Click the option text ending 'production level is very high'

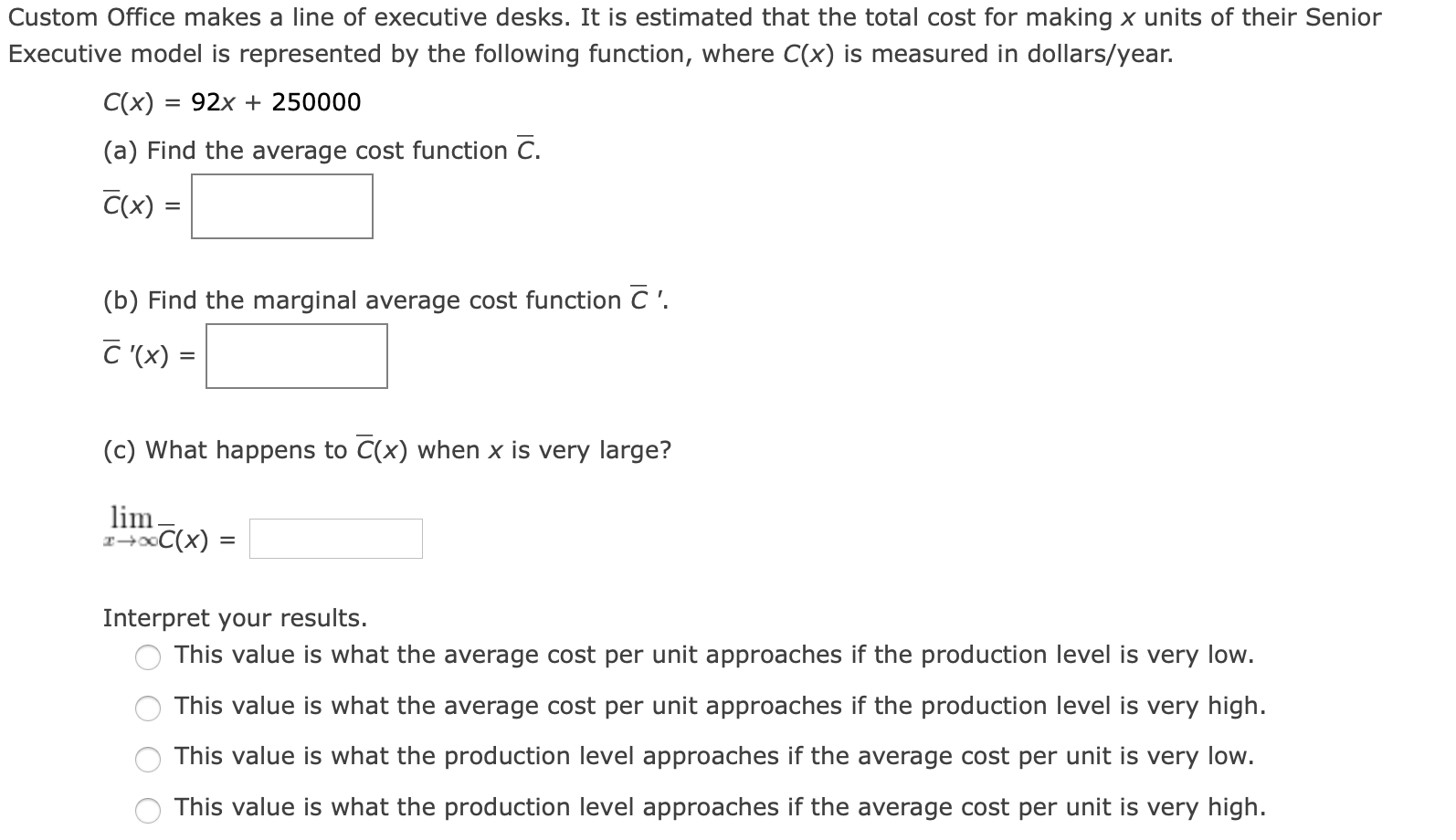tap(720, 707)
